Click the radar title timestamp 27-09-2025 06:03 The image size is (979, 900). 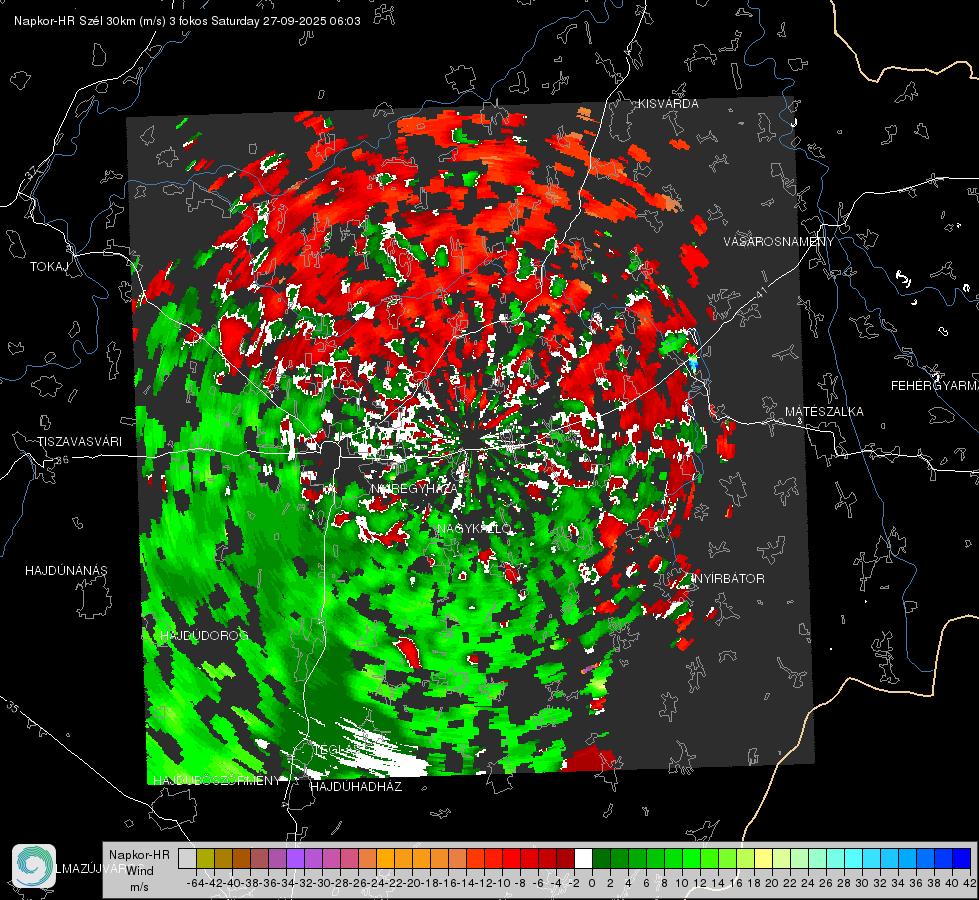(311, 21)
